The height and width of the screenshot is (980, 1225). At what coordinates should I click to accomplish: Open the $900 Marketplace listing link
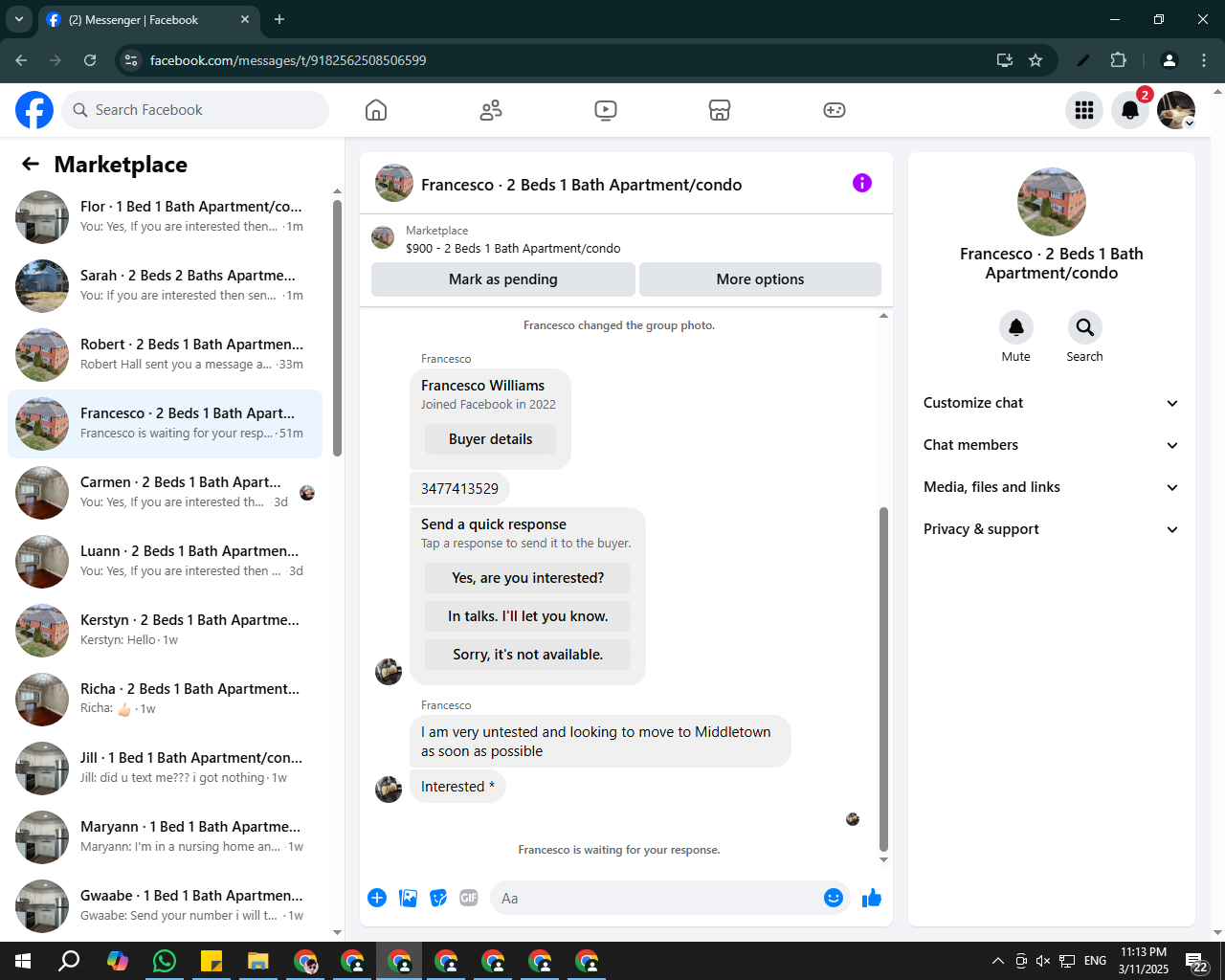point(513,248)
